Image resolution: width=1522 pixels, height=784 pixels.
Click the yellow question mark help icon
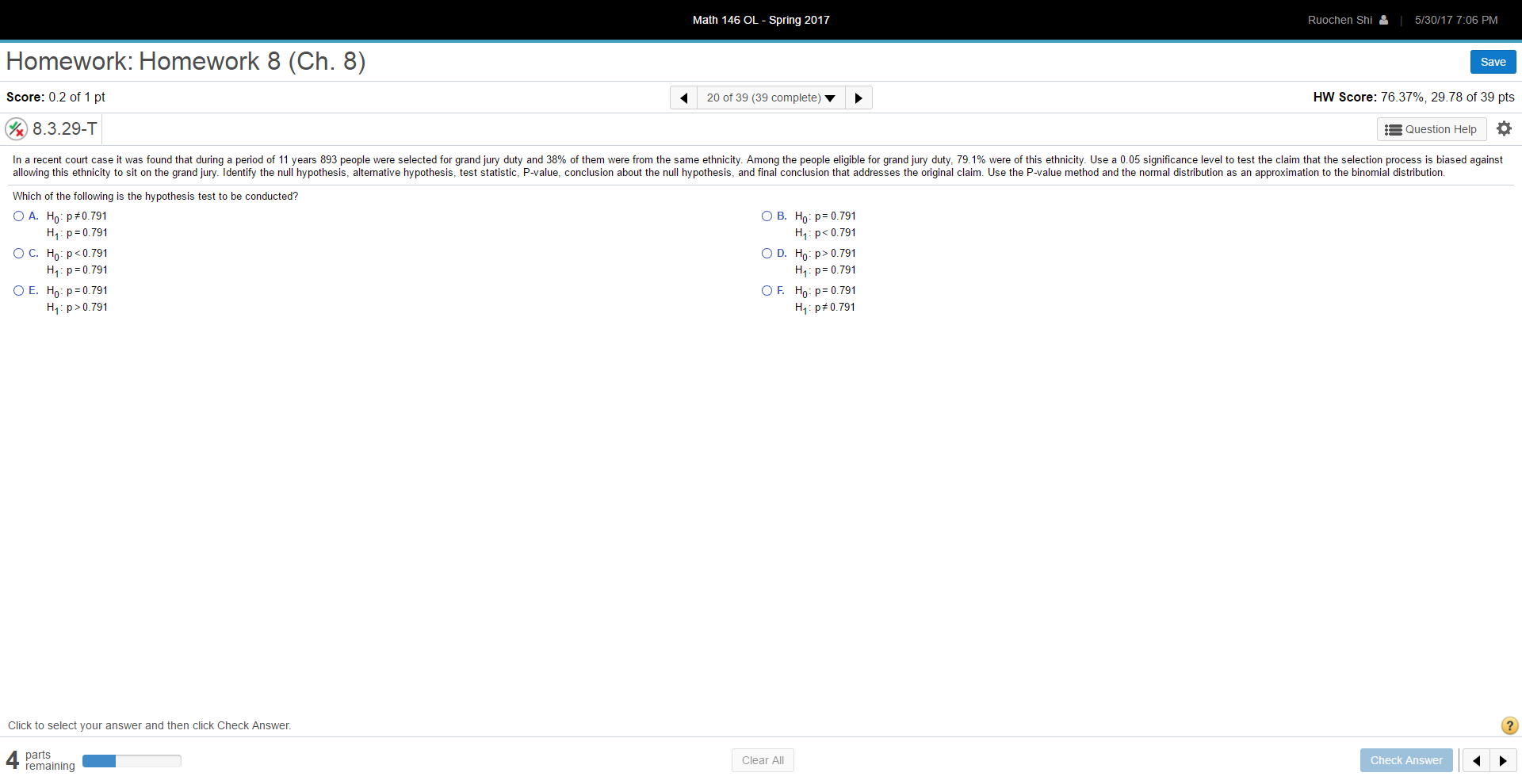1509,725
